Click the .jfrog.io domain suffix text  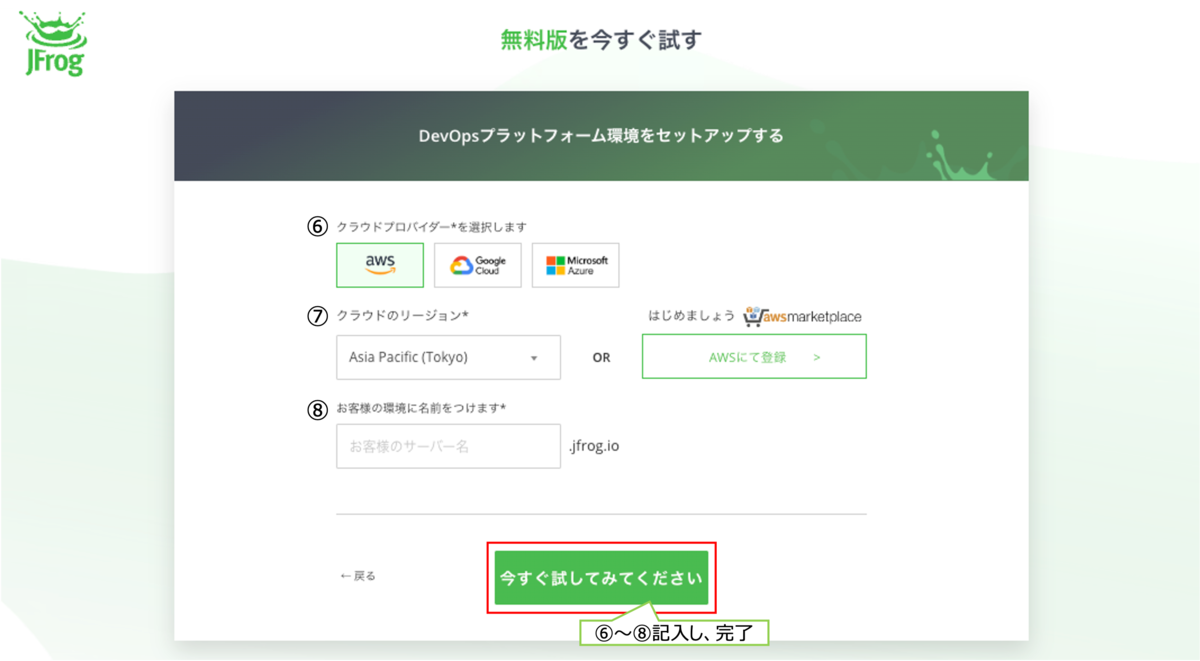pyautogui.click(x=593, y=446)
